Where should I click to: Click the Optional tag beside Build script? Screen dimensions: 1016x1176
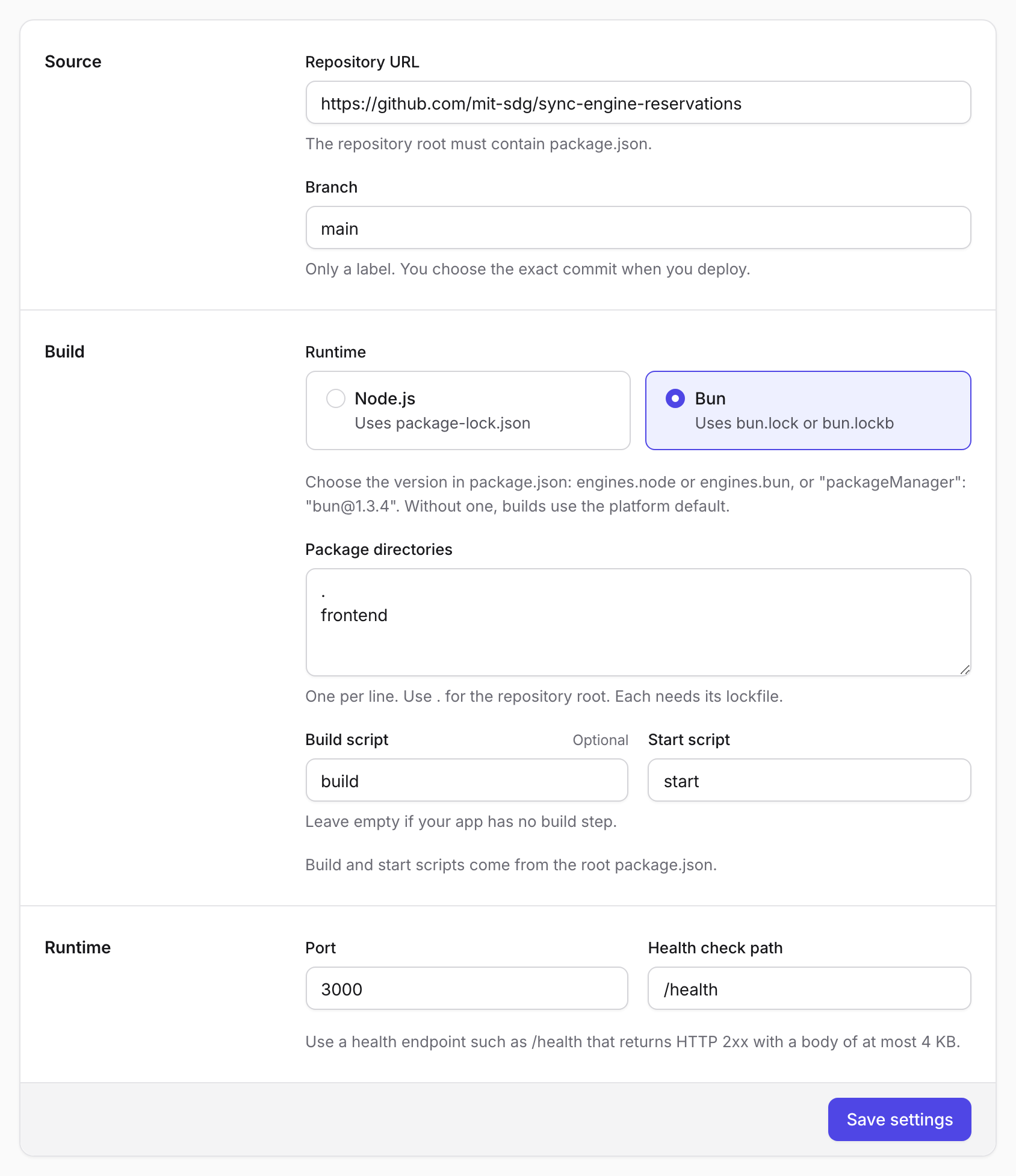600,740
